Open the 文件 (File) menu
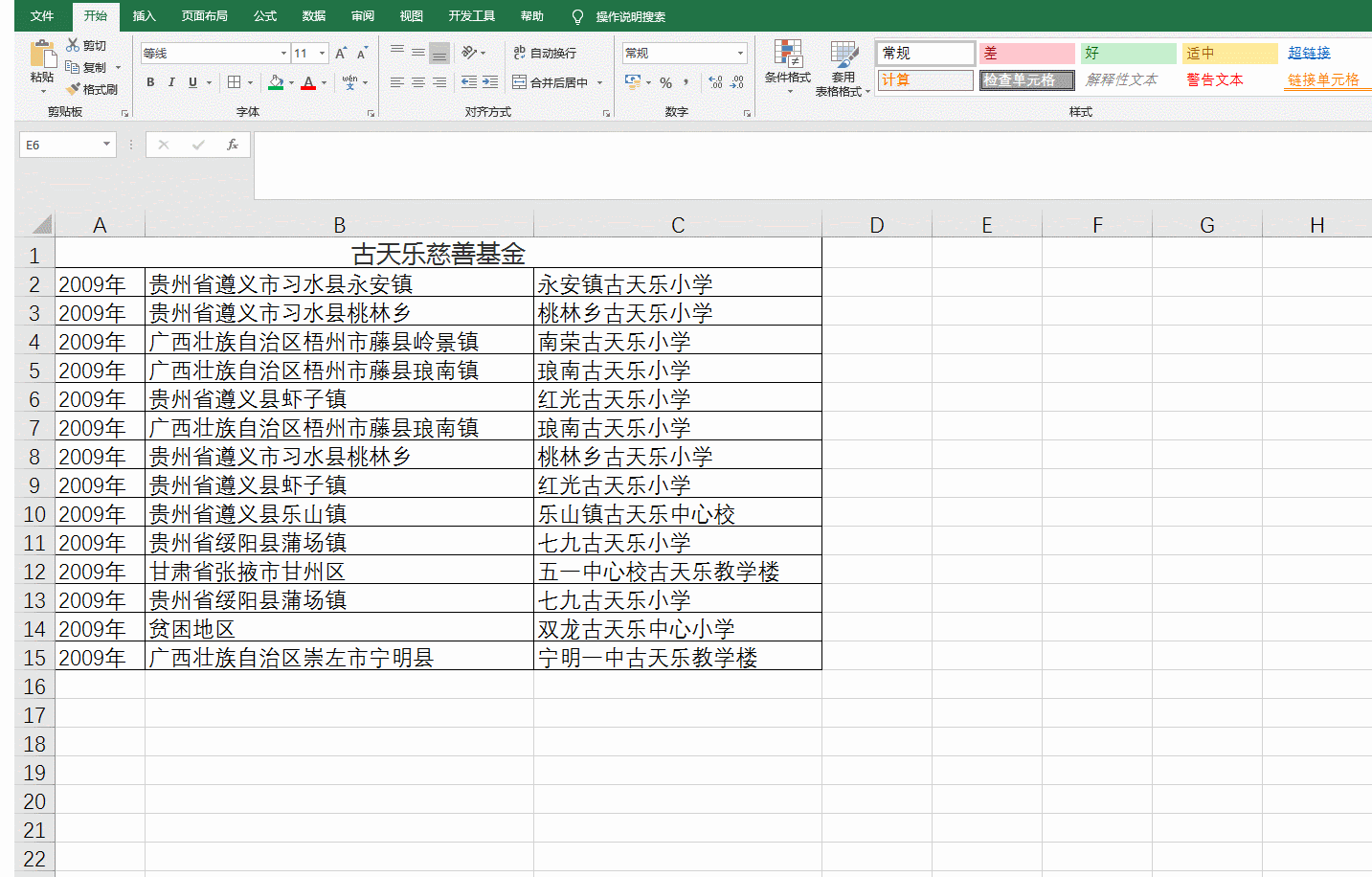This screenshot has height=877, width=1372. [42, 16]
